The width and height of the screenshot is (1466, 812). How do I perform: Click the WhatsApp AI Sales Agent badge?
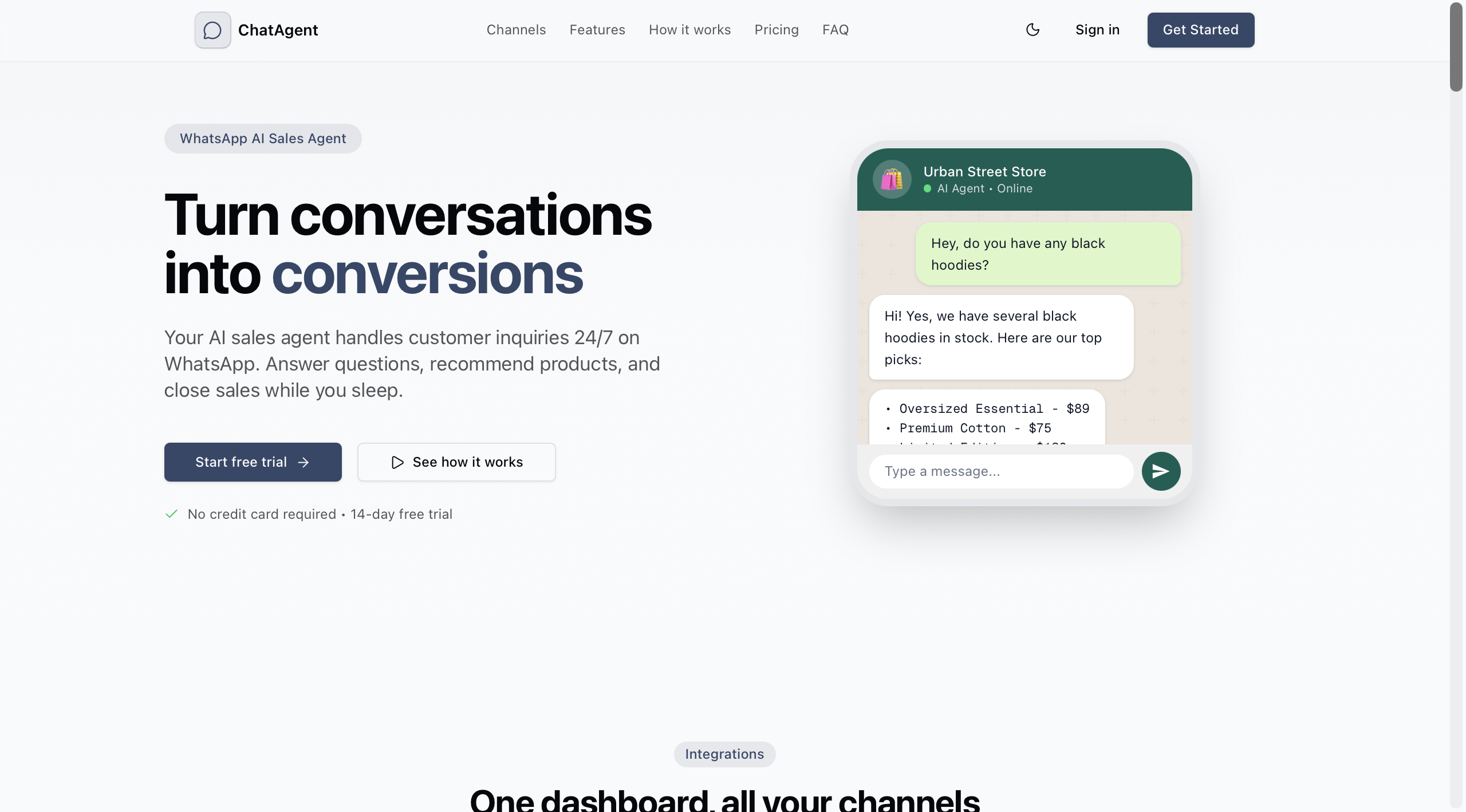tap(263, 138)
